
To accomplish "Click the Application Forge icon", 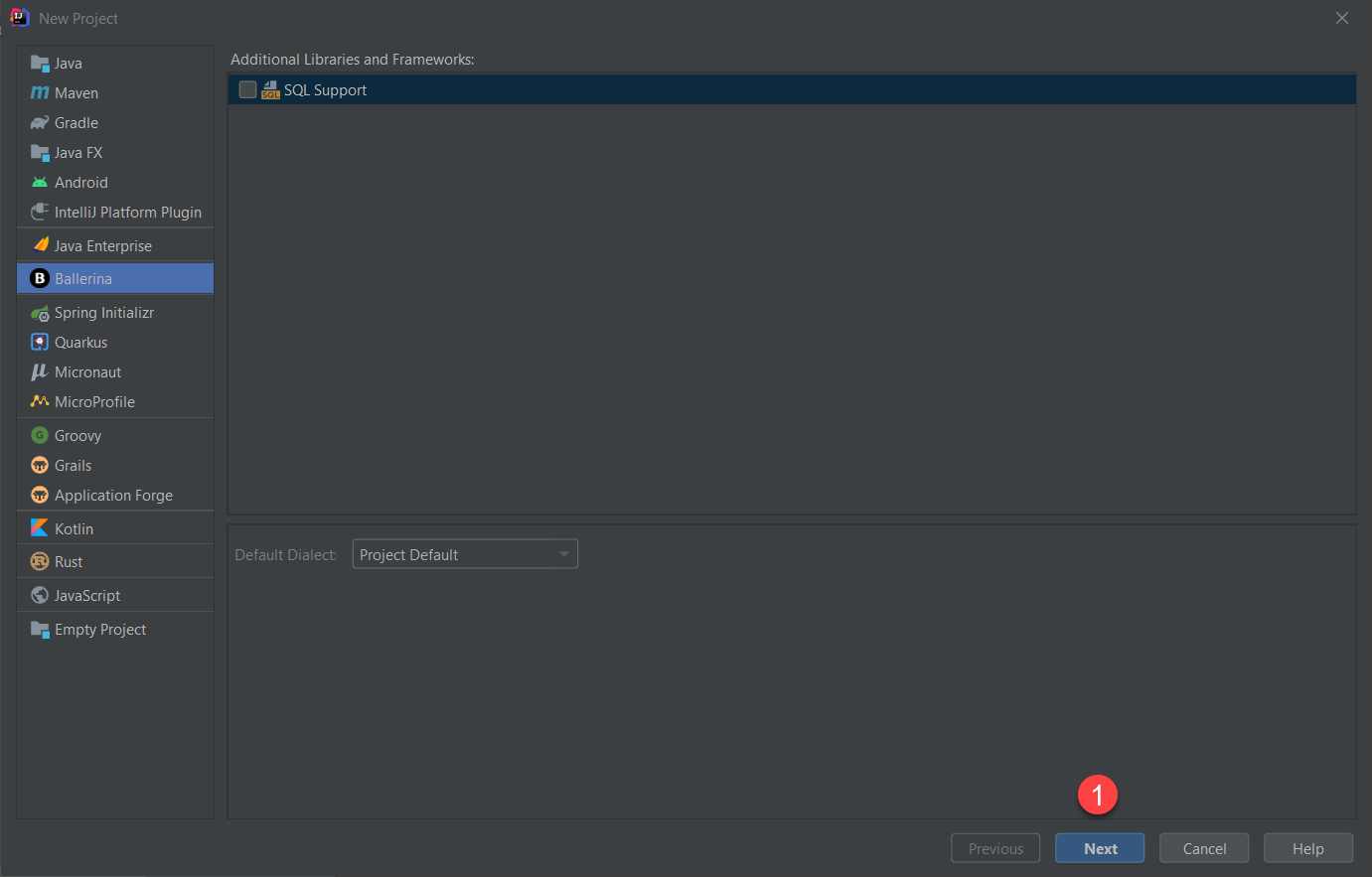I will click(x=40, y=495).
